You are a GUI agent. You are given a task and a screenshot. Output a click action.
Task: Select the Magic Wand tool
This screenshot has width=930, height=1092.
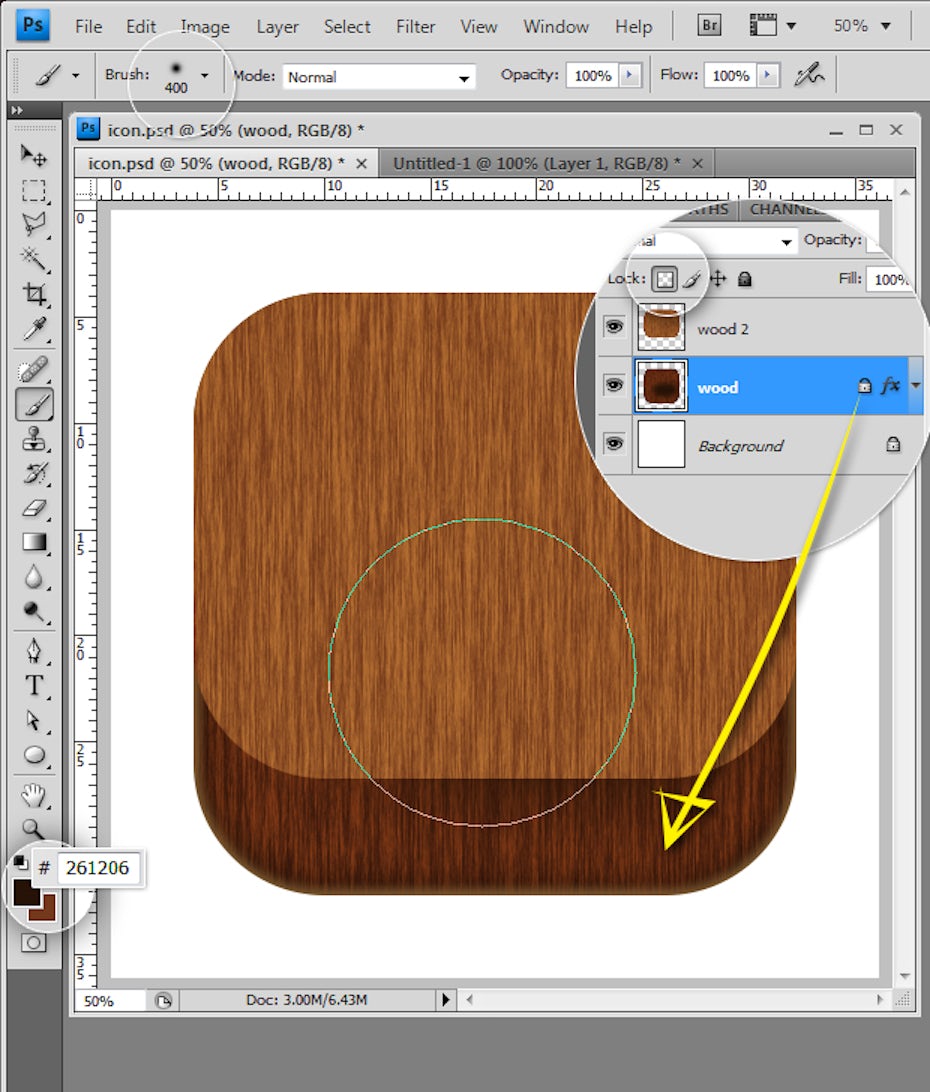34,258
